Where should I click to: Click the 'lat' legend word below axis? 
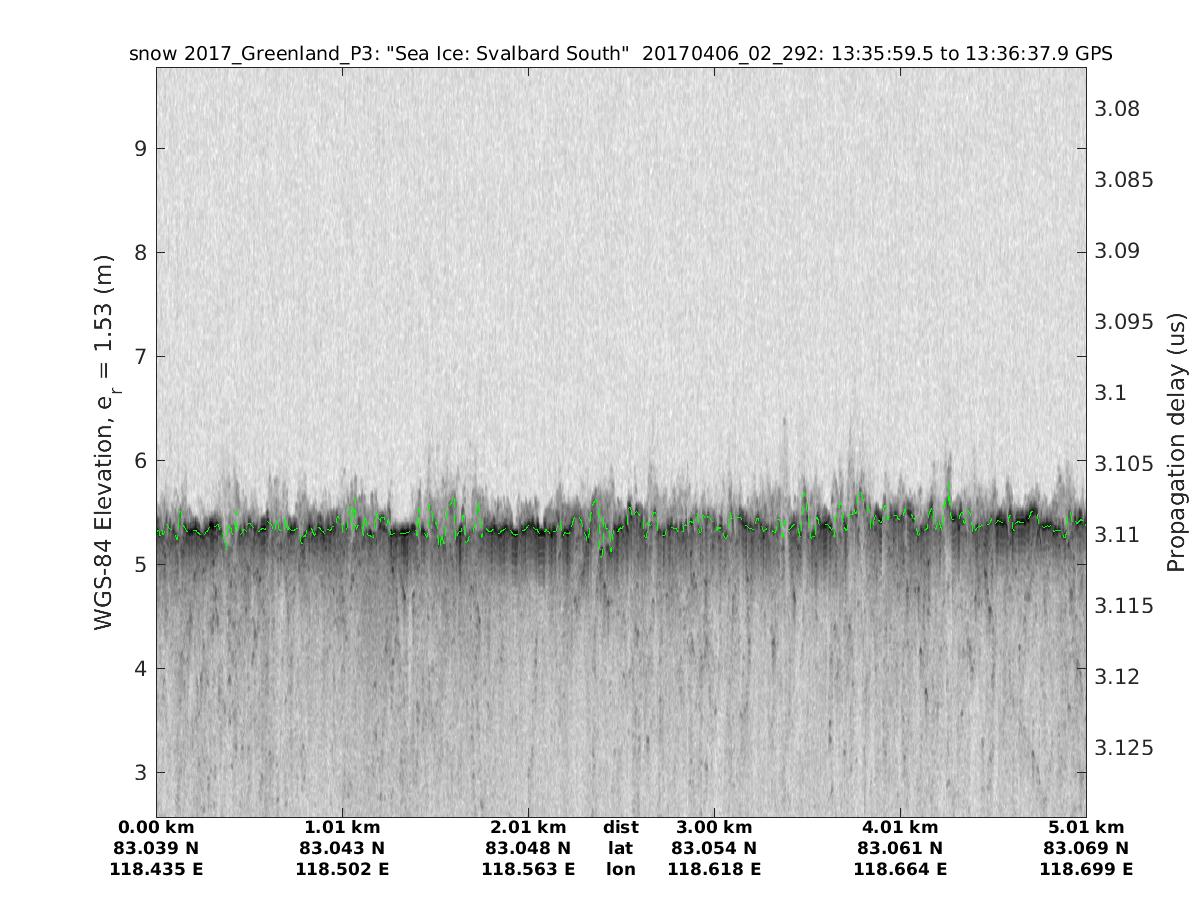(x=620, y=848)
